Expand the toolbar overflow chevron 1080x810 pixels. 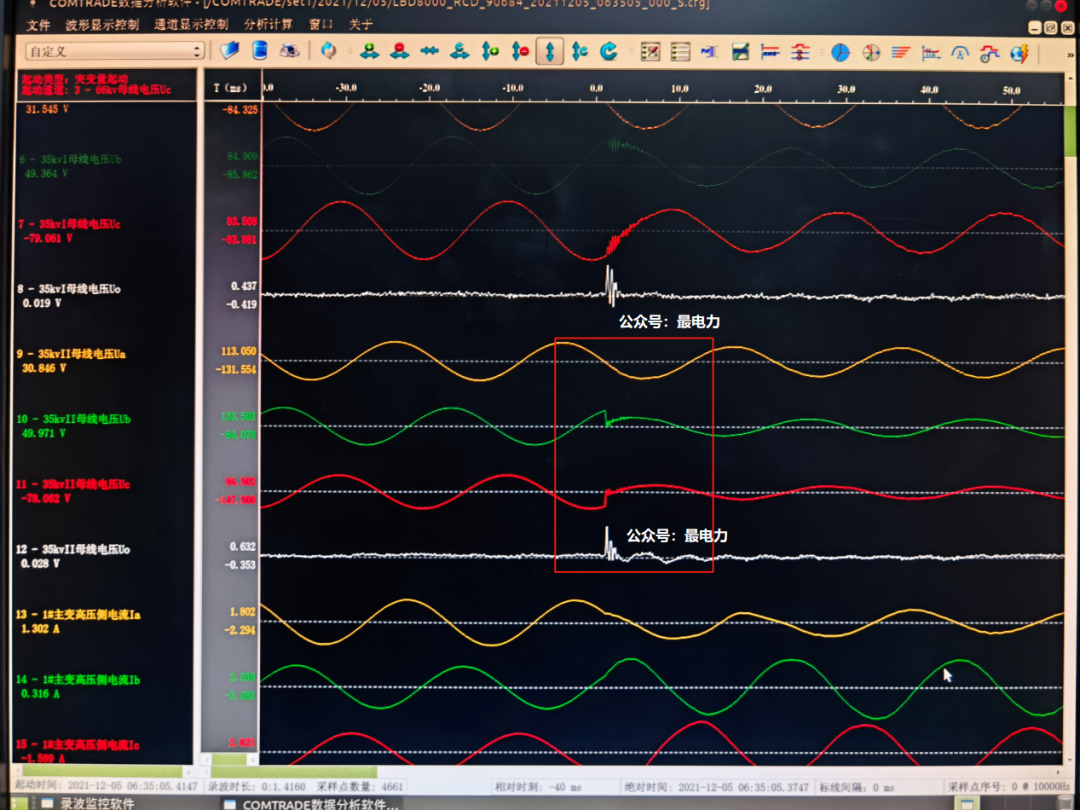pos(1070,54)
